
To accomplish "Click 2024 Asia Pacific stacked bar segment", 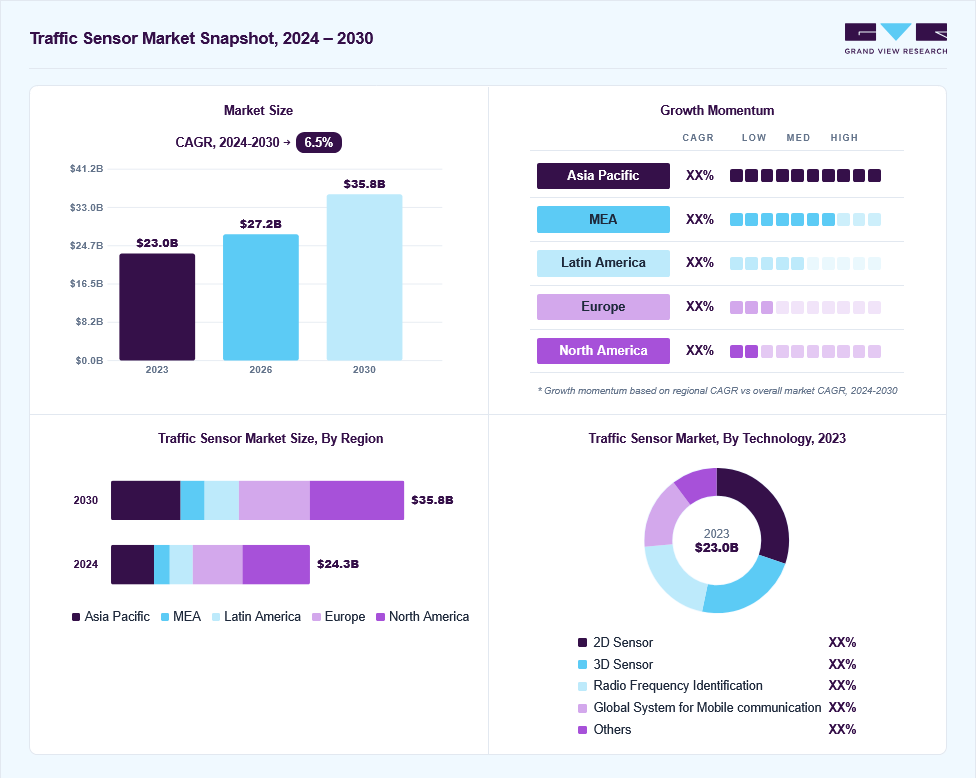I will [x=133, y=564].
